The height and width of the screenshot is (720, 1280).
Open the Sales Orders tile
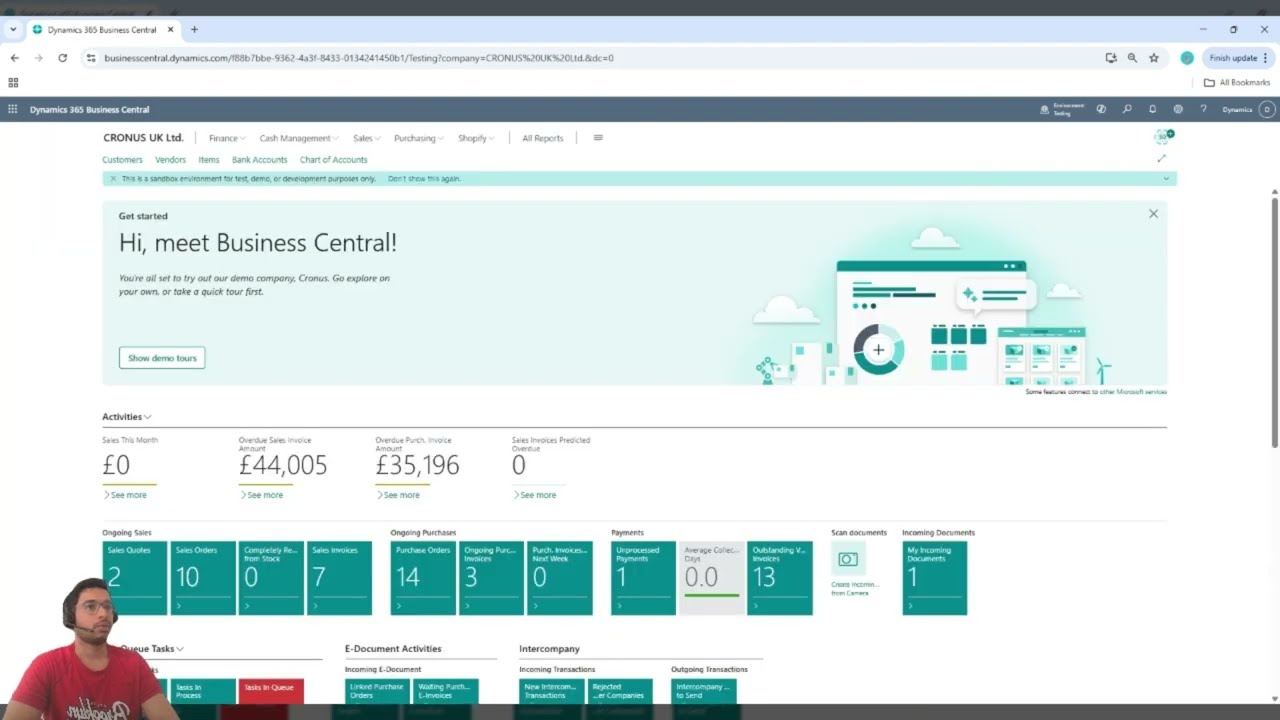pos(203,578)
